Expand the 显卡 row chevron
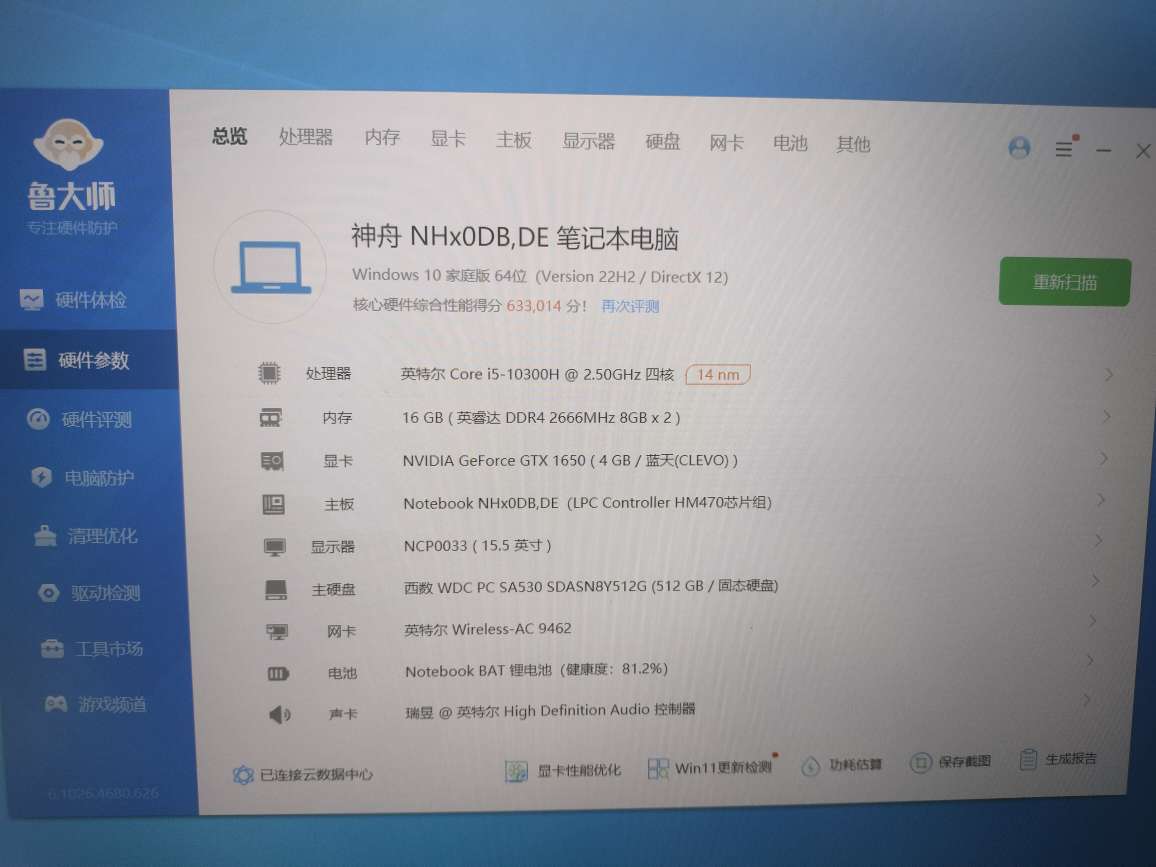The height and width of the screenshot is (867, 1156). [1104, 459]
